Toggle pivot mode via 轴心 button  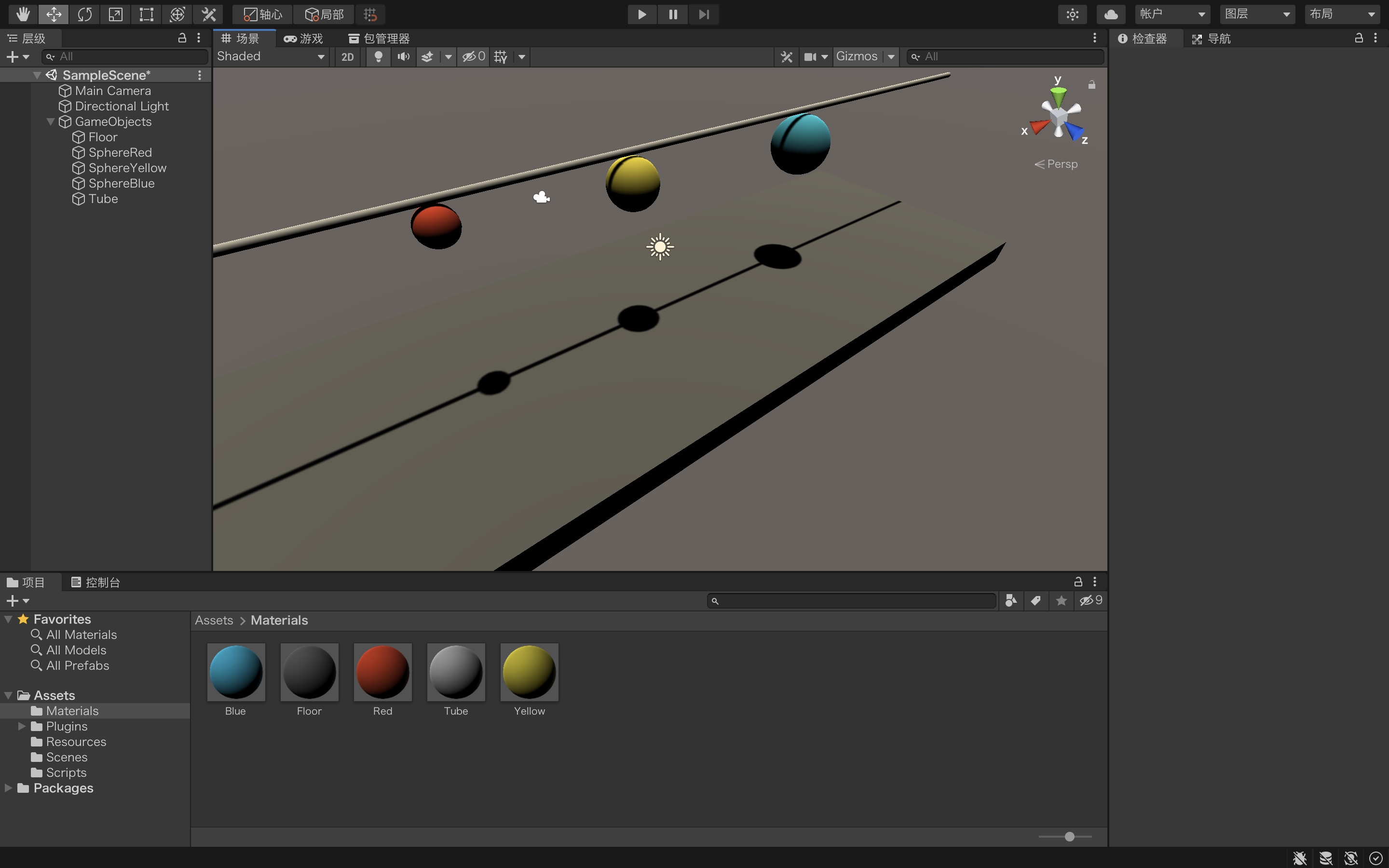(262, 14)
